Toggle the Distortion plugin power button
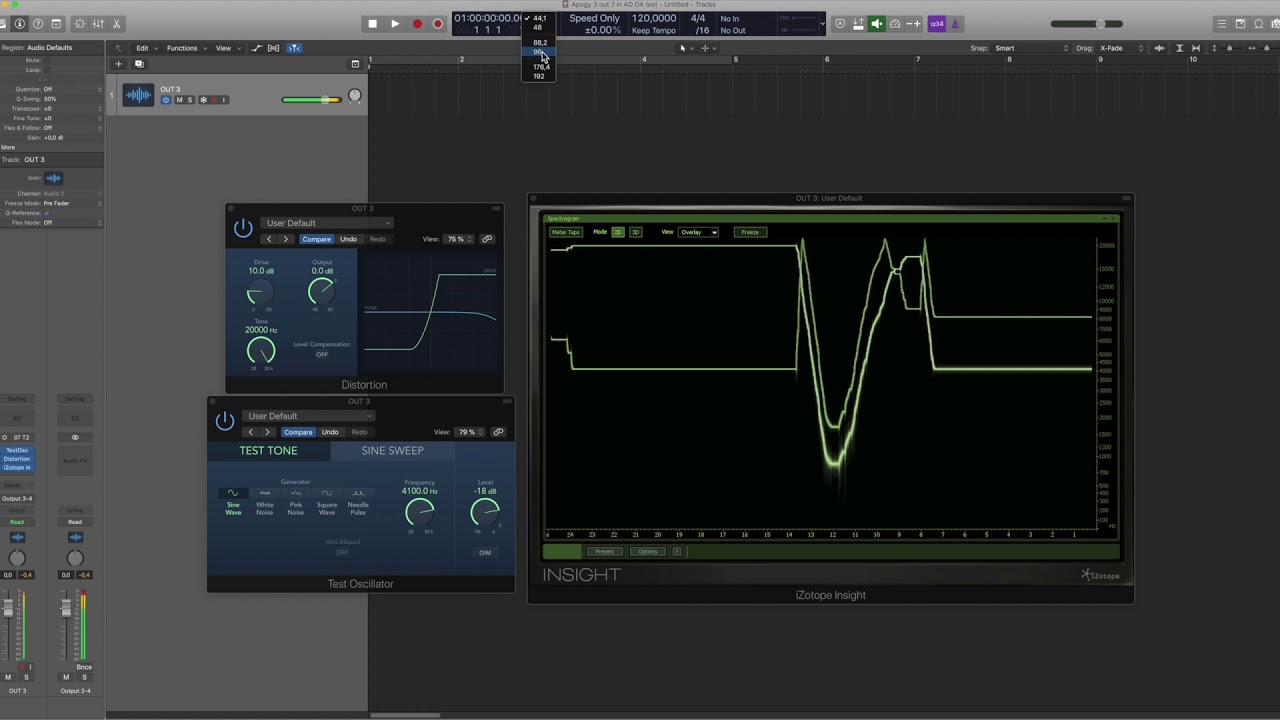 pos(243,229)
